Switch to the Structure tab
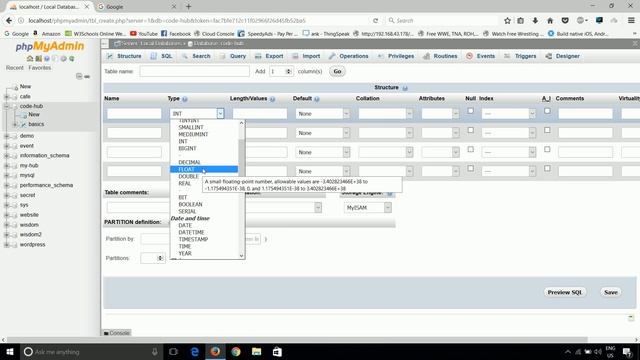Viewport: 640px width, 360px height. coord(124,56)
